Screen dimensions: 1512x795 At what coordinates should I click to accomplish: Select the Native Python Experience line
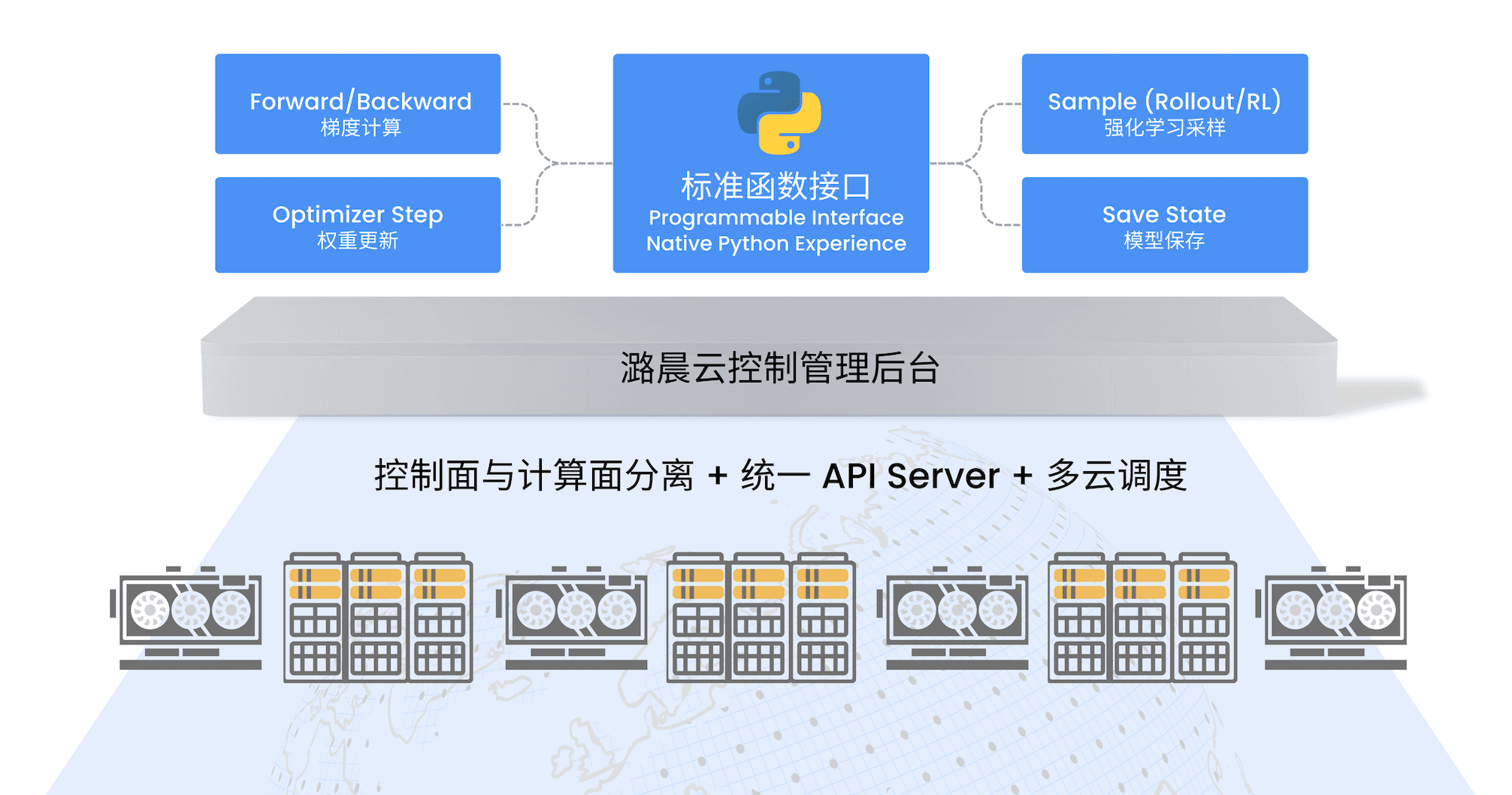(x=776, y=243)
